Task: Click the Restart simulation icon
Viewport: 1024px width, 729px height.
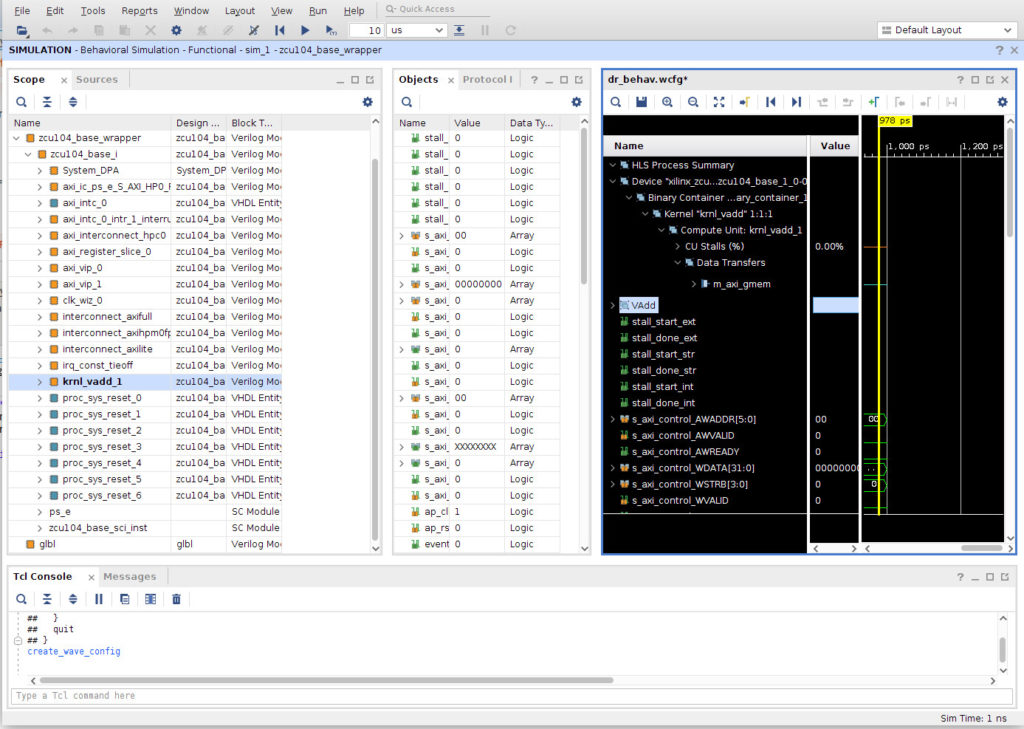Action: (x=280, y=30)
